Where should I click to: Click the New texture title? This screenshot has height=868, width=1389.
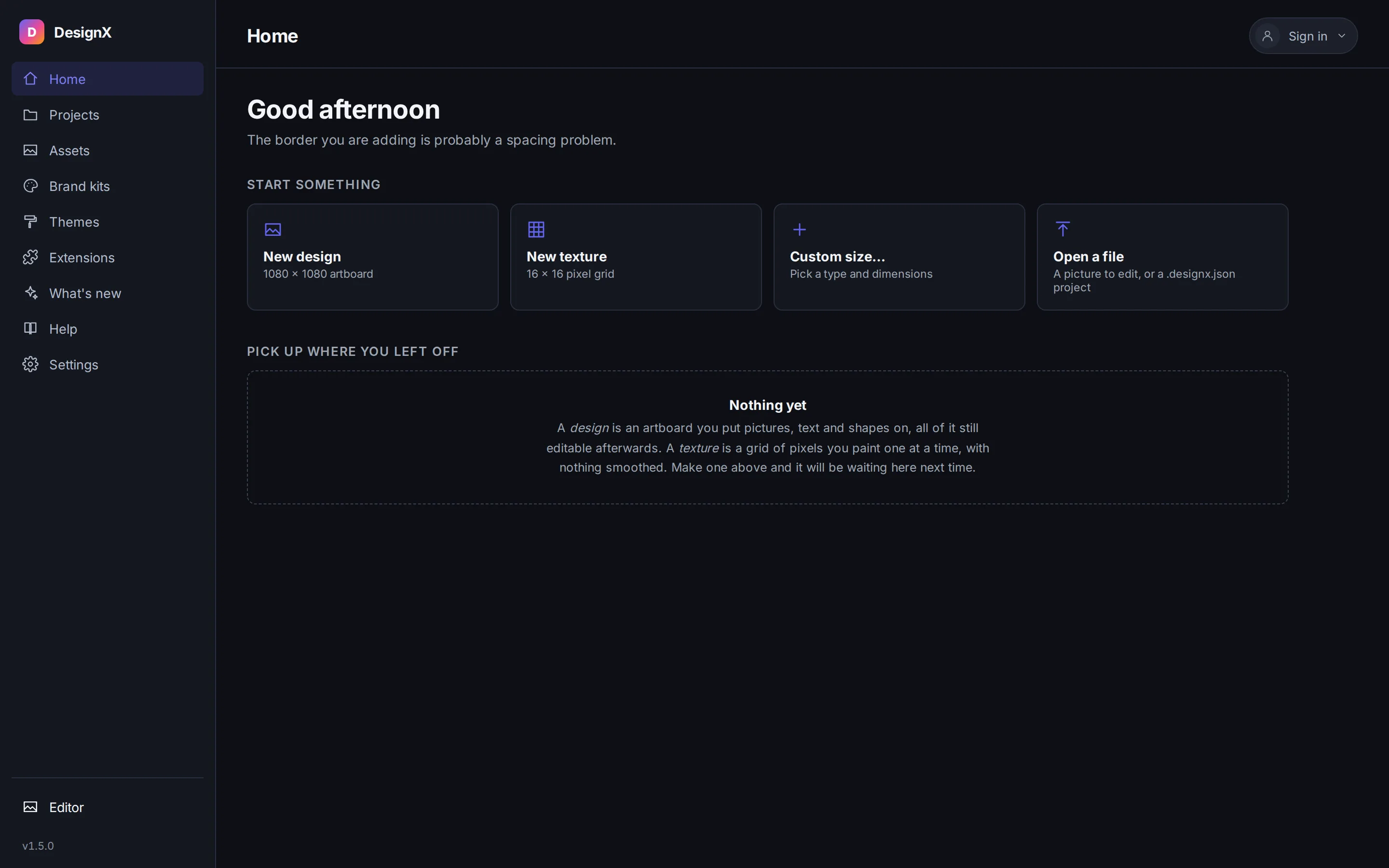567,257
